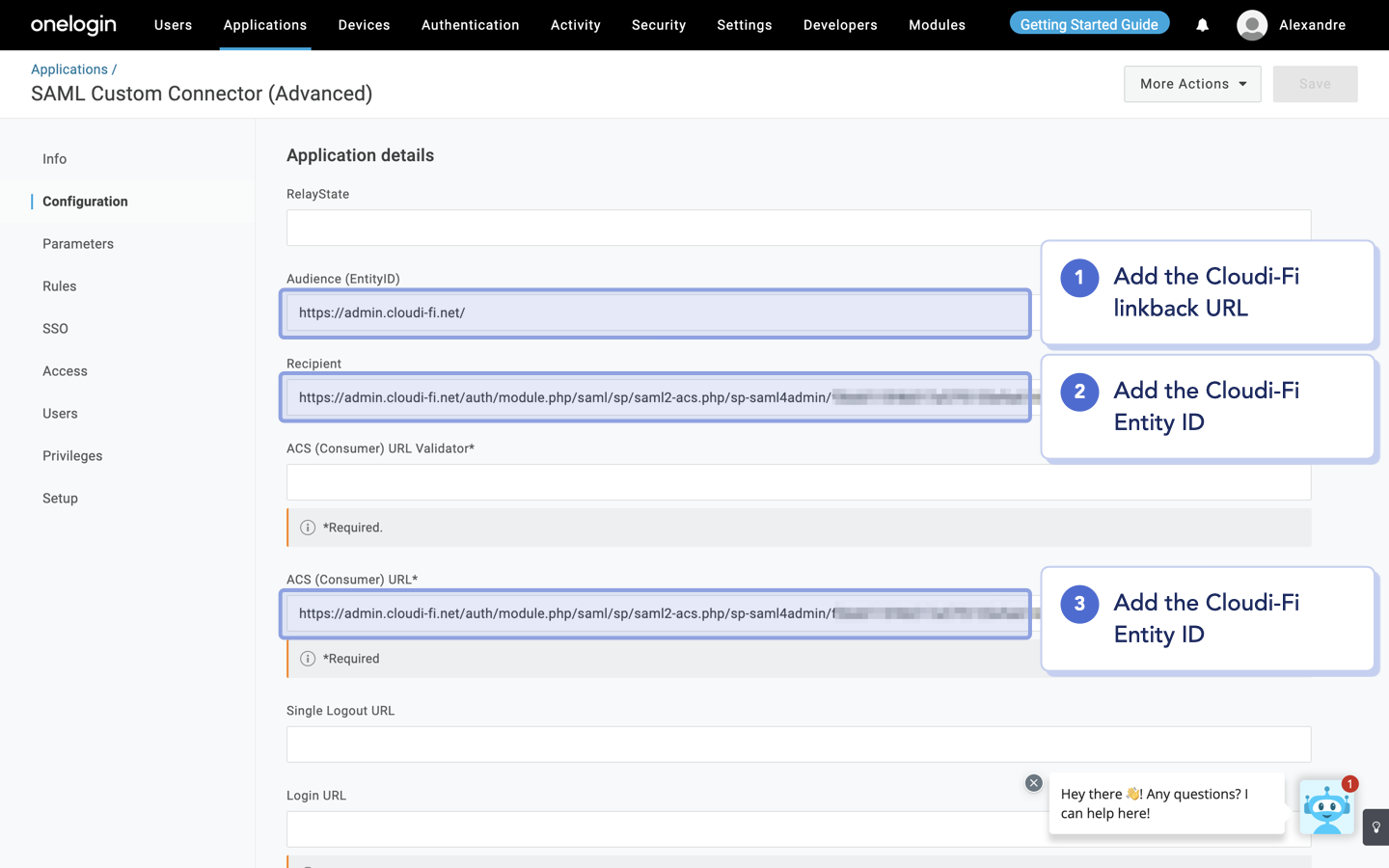The width and height of the screenshot is (1389, 868).
Task: Follow the Applications breadcrumb link
Action: point(69,69)
